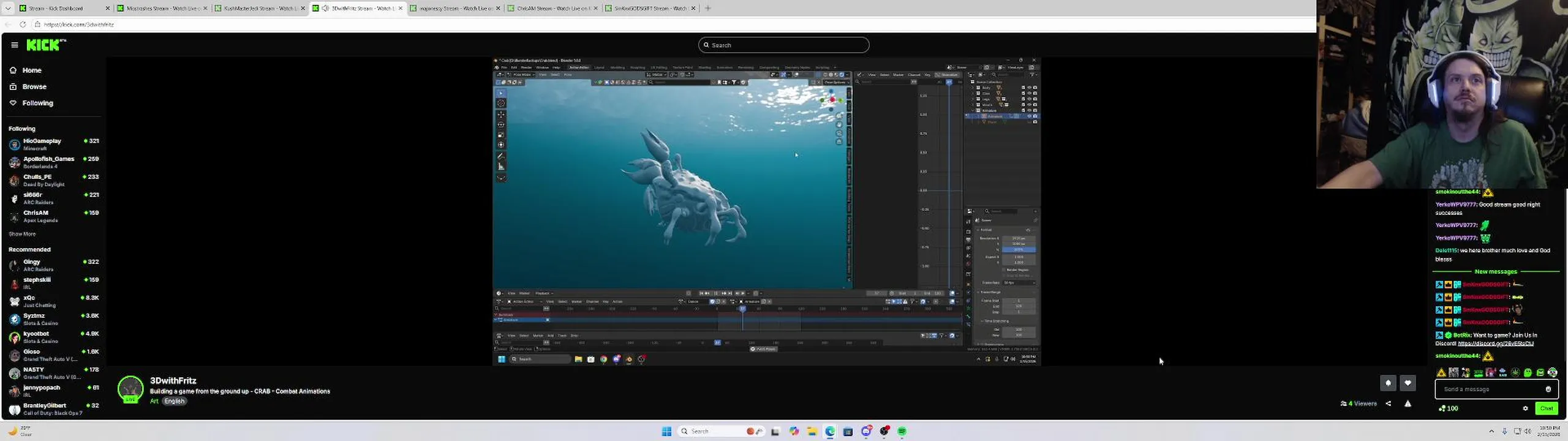Toggle the notification bell for 3DwithFritz
The width and height of the screenshot is (1568, 441).
coord(1388,383)
